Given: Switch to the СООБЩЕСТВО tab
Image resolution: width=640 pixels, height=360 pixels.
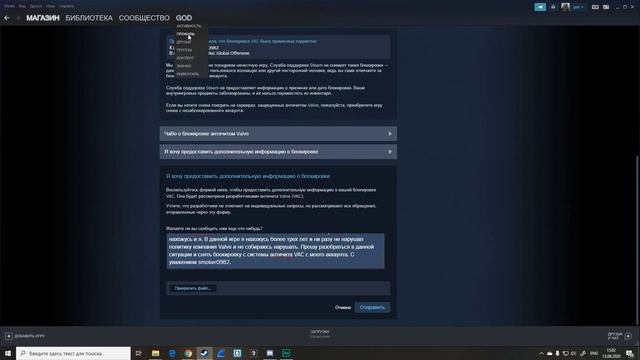Looking at the screenshot, I should click(x=144, y=18).
